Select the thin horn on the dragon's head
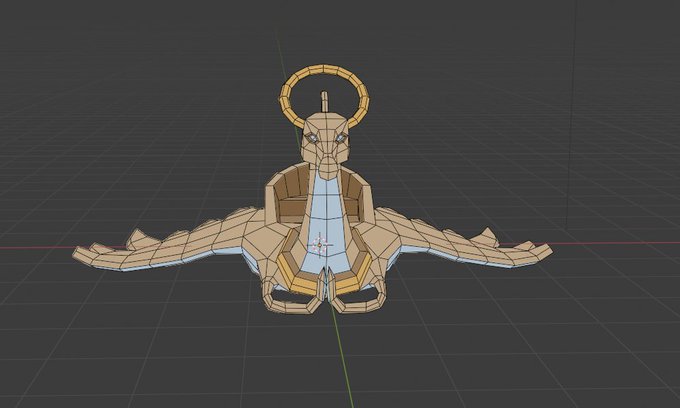680x408 pixels. click(324, 101)
